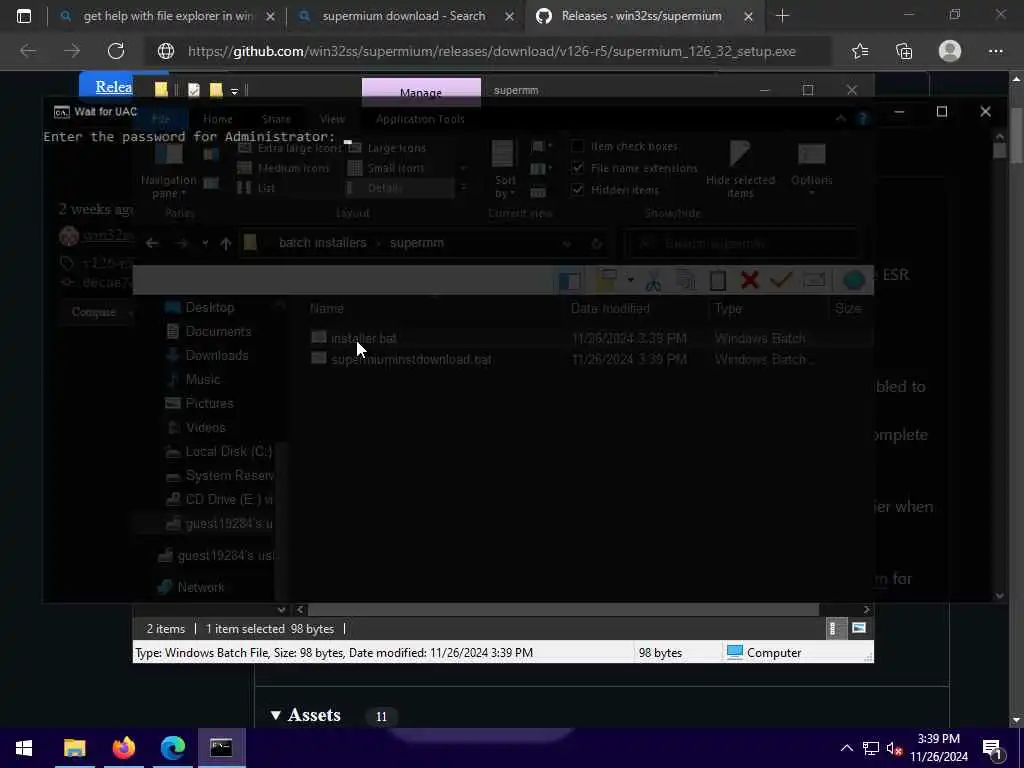This screenshot has height=768, width=1024.
Task: Open Home tab in Explorer ribbon
Action: pos(217,119)
